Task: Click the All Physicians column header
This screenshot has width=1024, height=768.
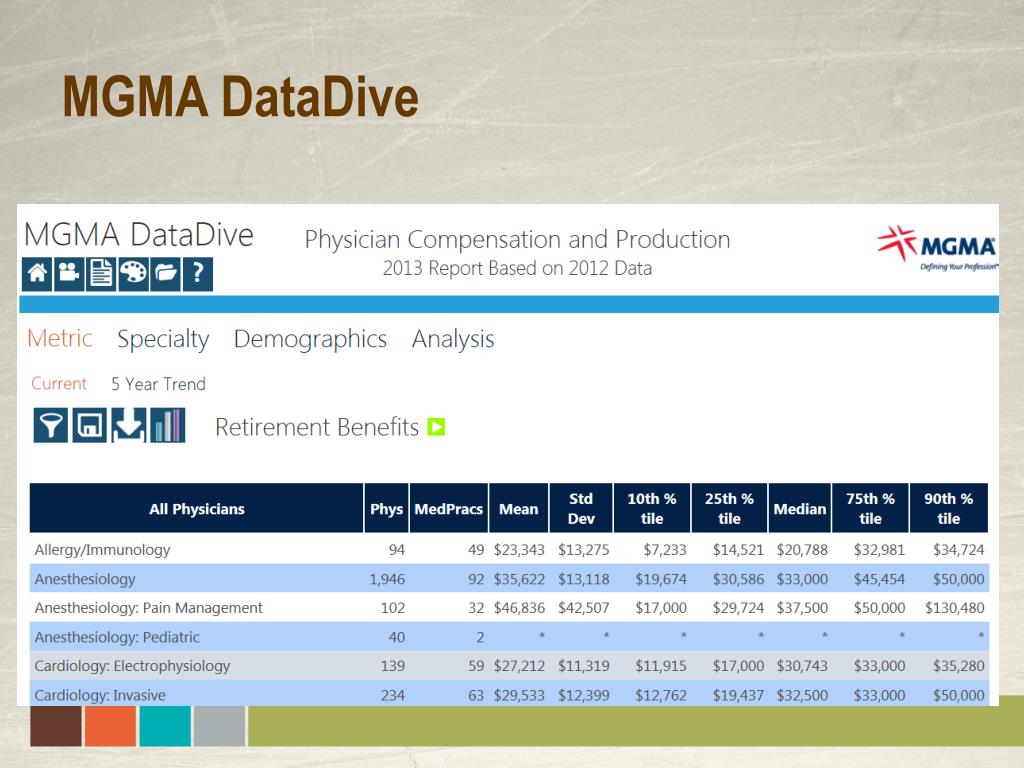Action: 196,508
